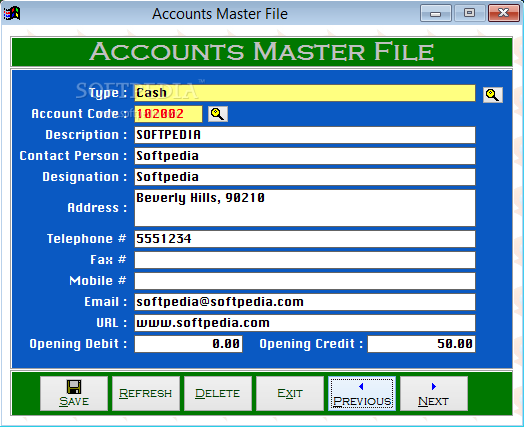524x427 pixels.
Task: Edit the Contact Person field
Action: [305, 156]
